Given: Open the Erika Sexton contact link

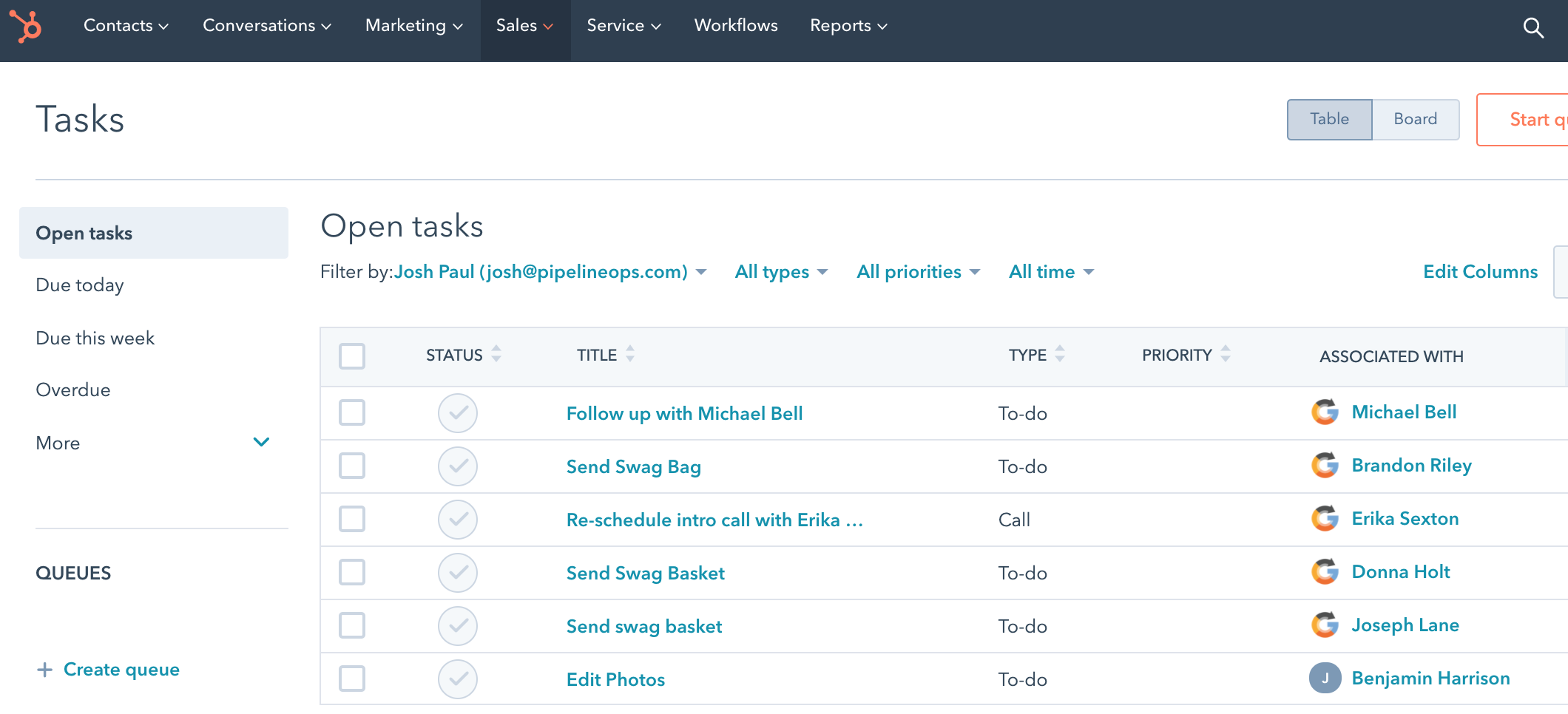Looking at the screenshot, I should pyautogui.click(x=1405, y=519).
